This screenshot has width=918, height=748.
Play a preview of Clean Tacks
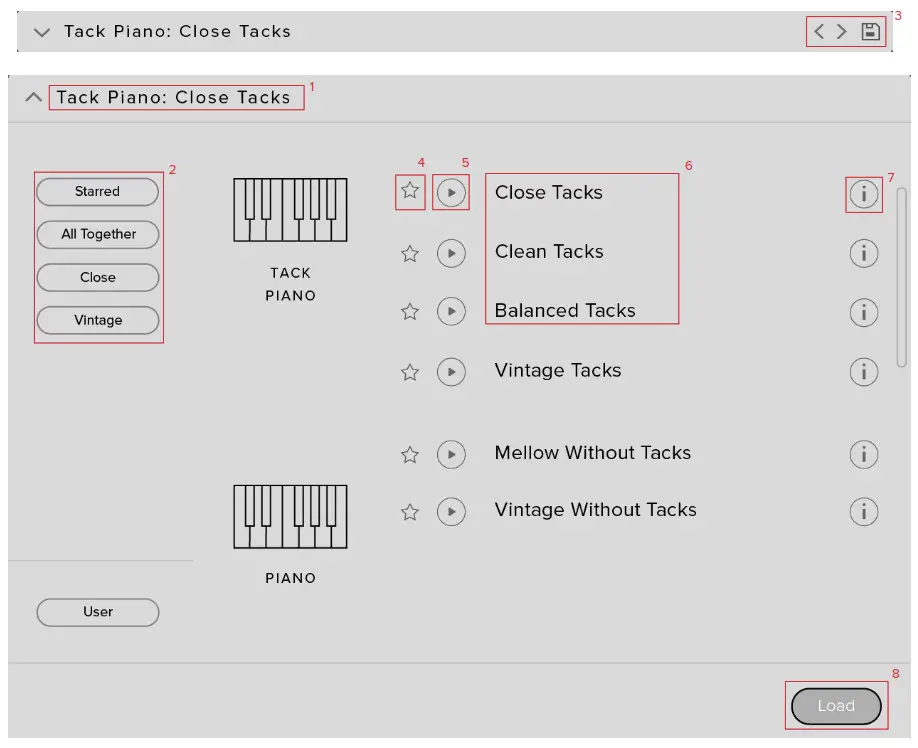[451, 254]
